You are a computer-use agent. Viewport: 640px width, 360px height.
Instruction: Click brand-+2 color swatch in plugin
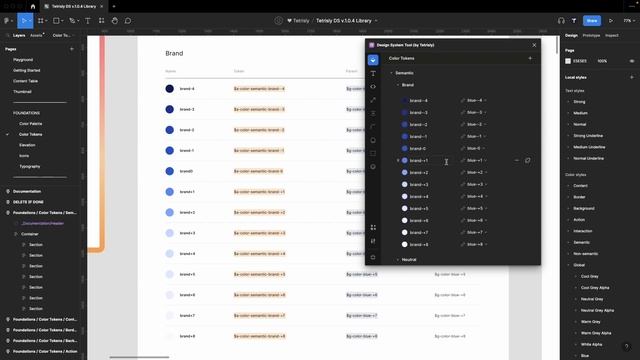[x=404, y=173]
